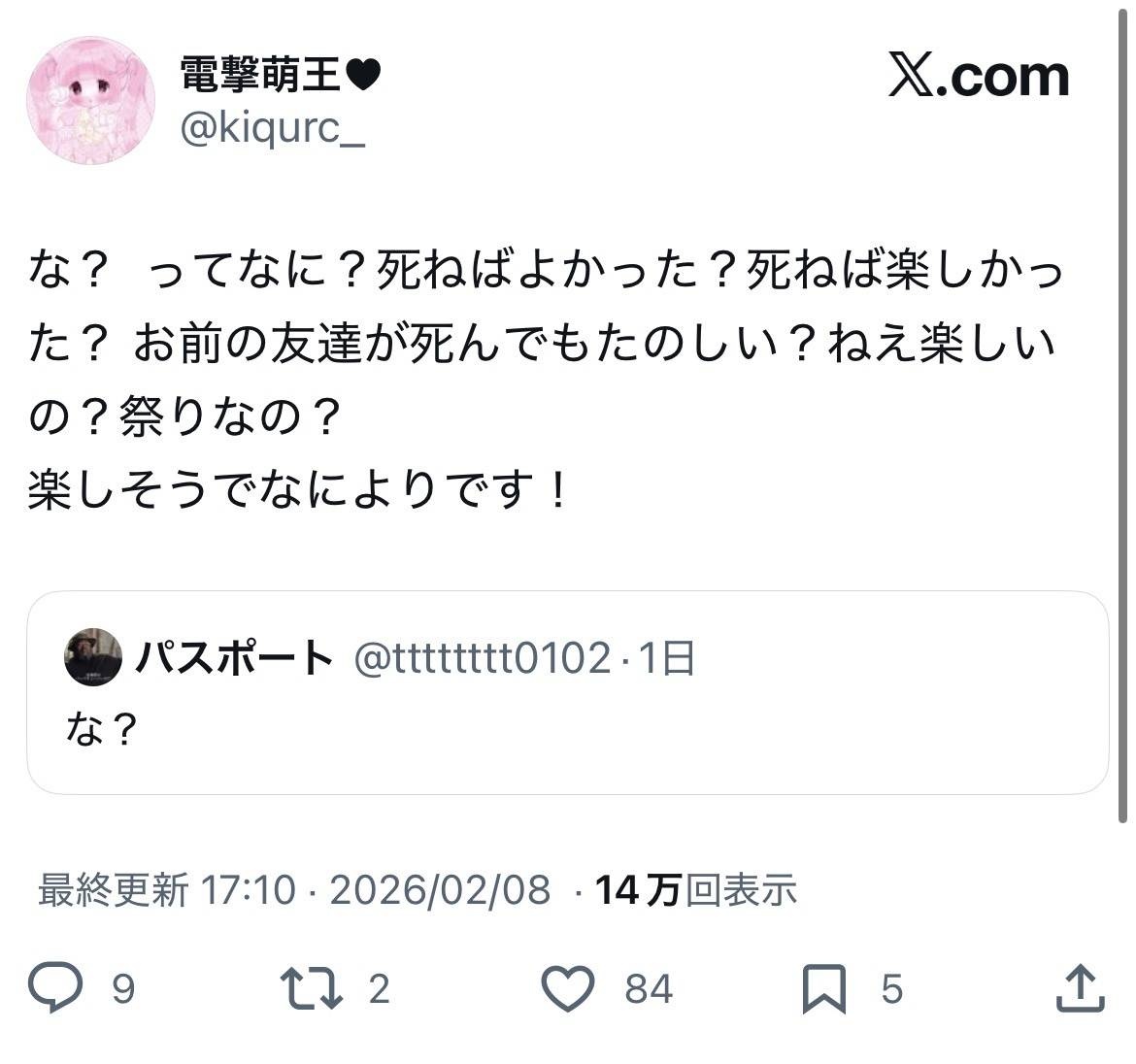The width and height of the screenshot is (1136, 1064).
Task: Click the like count 84
Action: (x=650, y=988)
